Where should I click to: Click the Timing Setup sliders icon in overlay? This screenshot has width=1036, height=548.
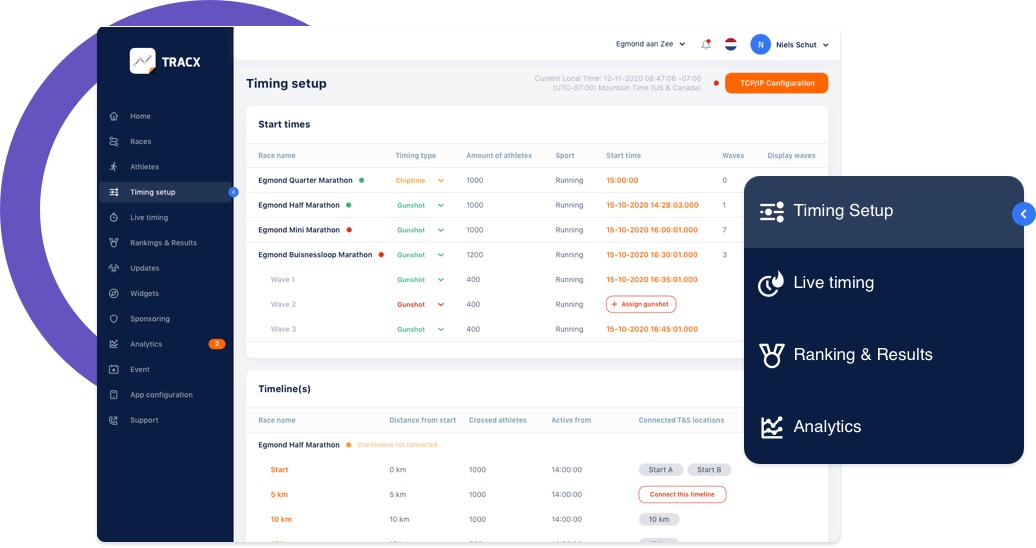771,211
